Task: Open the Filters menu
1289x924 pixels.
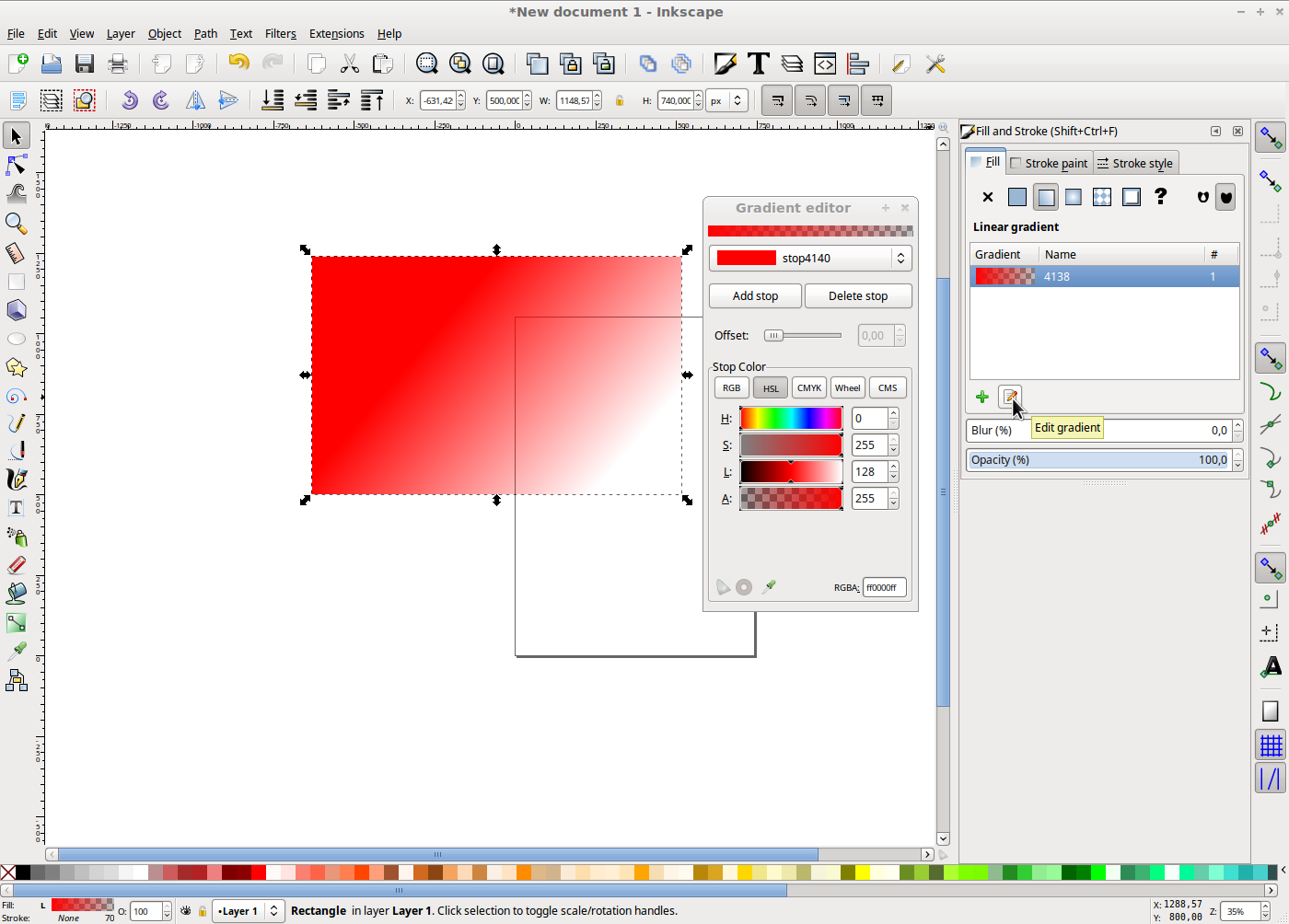Action: tap(280, 34)
